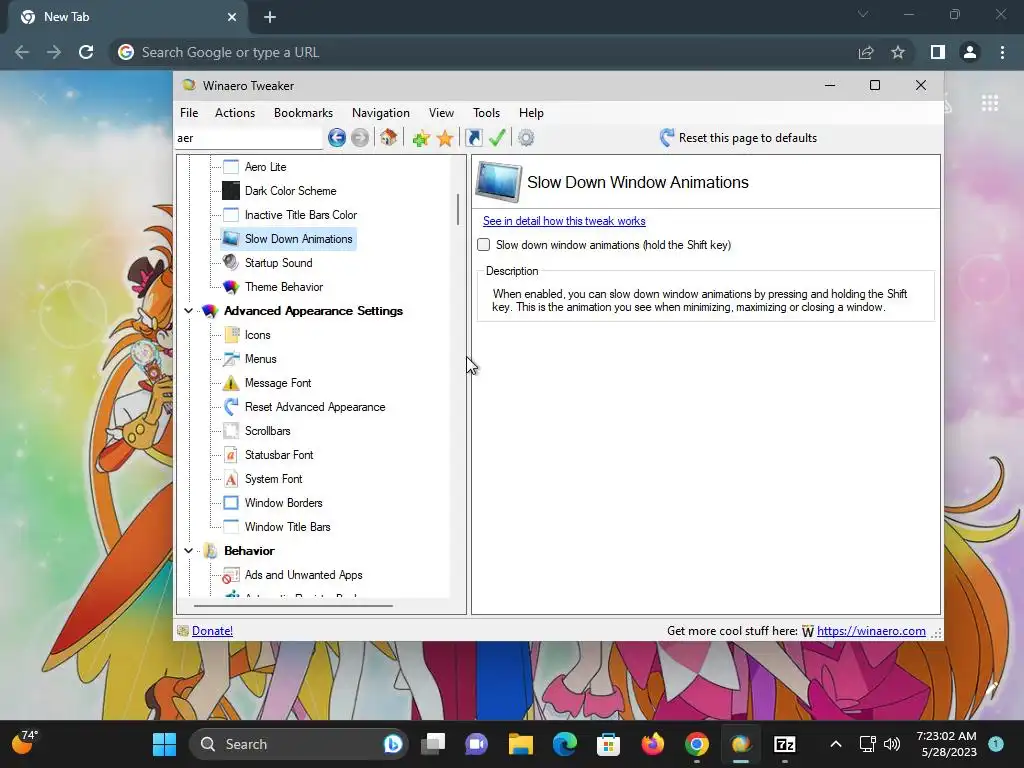Click the tree panel horizontal scrollbar
The height and width of the screenshot is (768, 1024).
pyautogui.click(x=293, y=606)
